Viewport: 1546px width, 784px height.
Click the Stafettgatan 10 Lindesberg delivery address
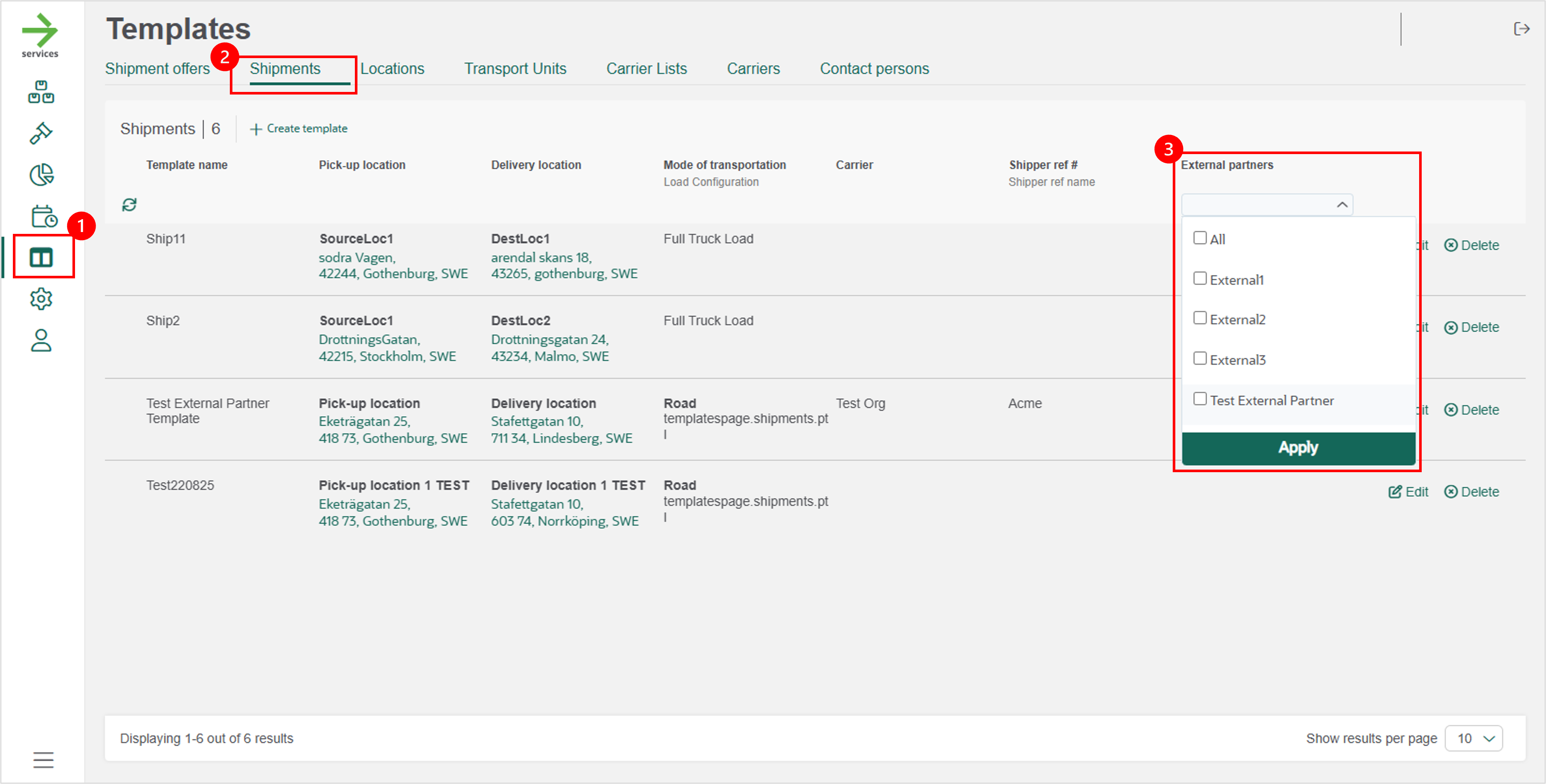pos(561,430)
